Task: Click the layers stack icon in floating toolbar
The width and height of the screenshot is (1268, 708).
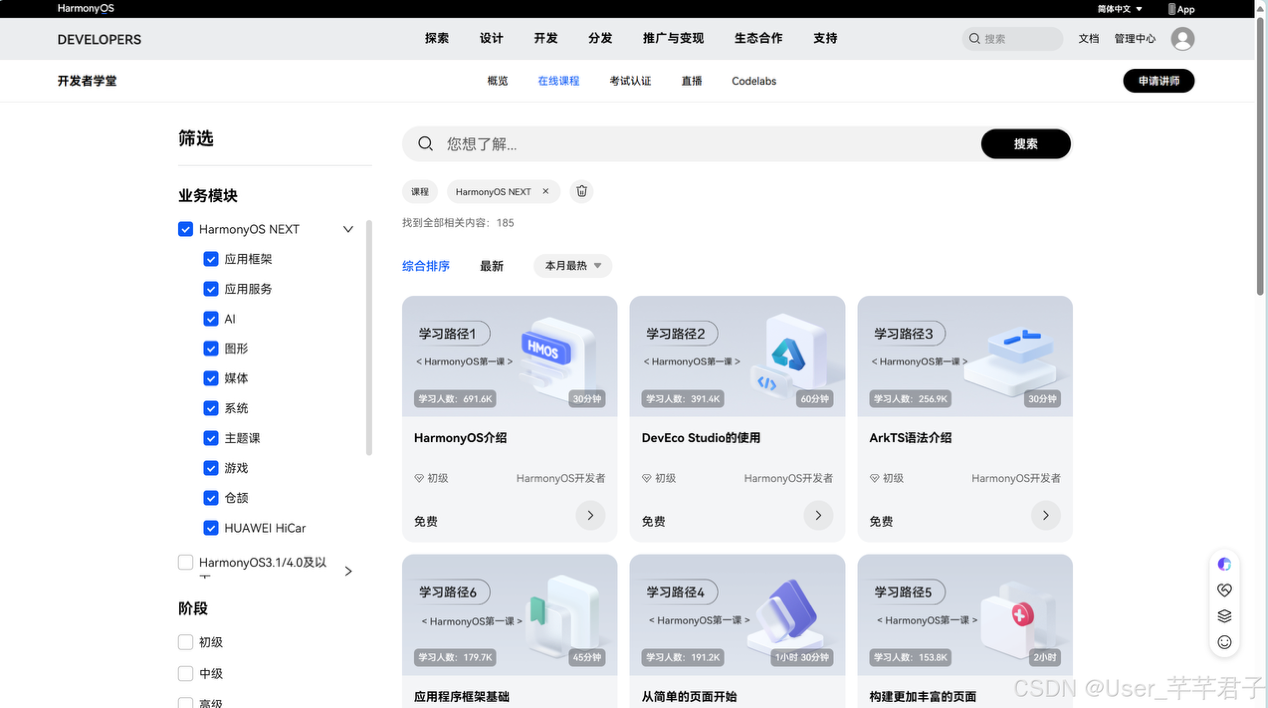Action: pos(1224,615)
